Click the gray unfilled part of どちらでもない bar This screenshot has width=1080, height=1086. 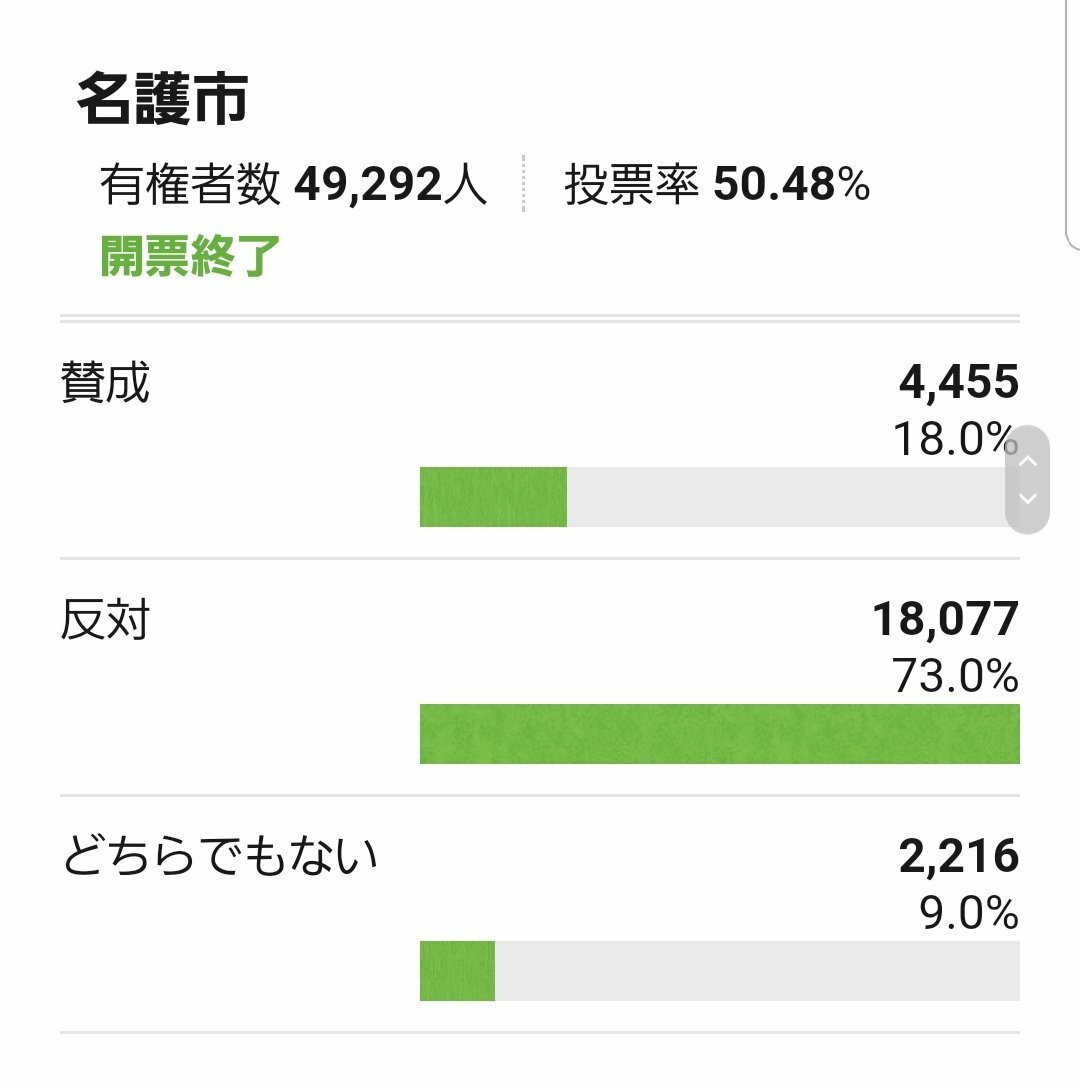coord(757,971)
